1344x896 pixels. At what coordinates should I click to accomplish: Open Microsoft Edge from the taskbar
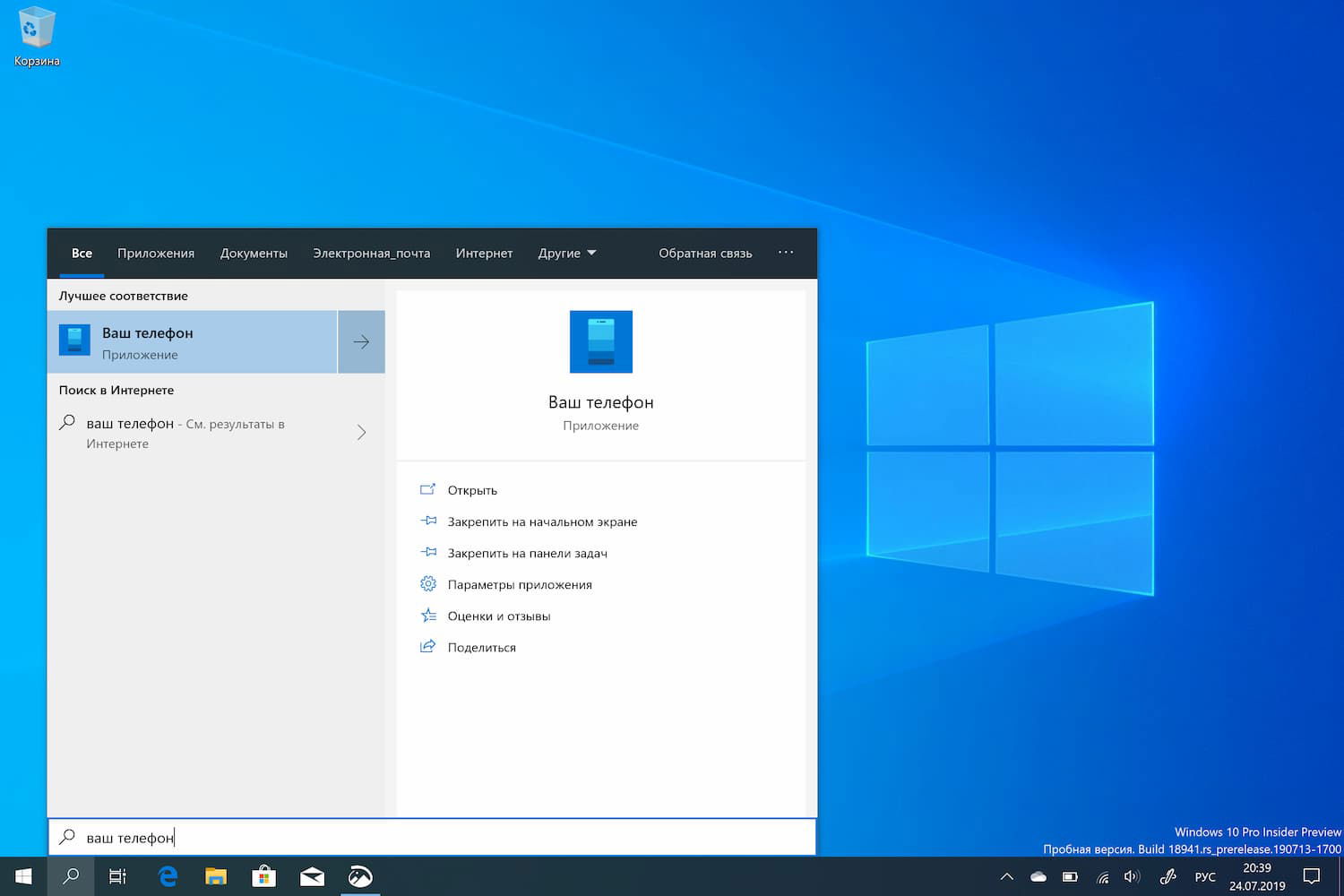167,875
